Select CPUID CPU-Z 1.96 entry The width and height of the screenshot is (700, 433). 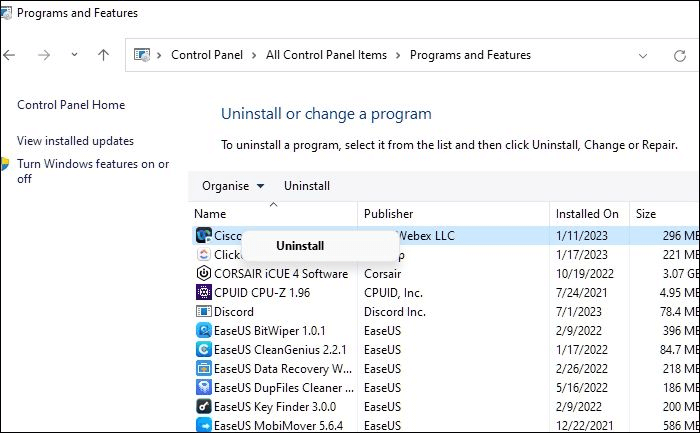[262, 293]
